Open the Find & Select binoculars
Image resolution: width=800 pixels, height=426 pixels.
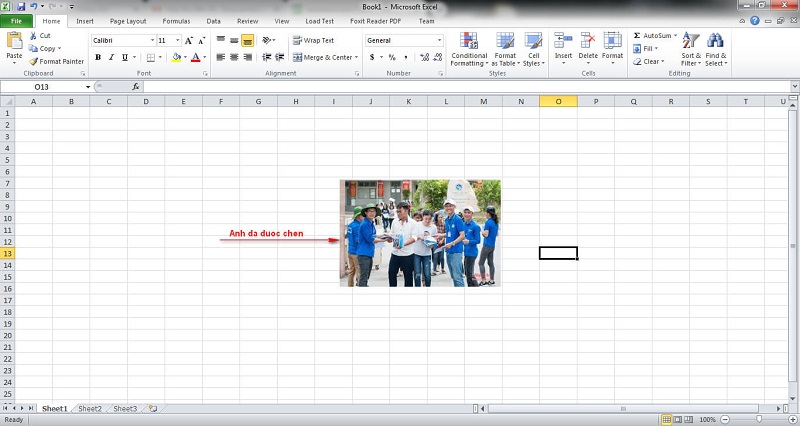pos(715,48)
